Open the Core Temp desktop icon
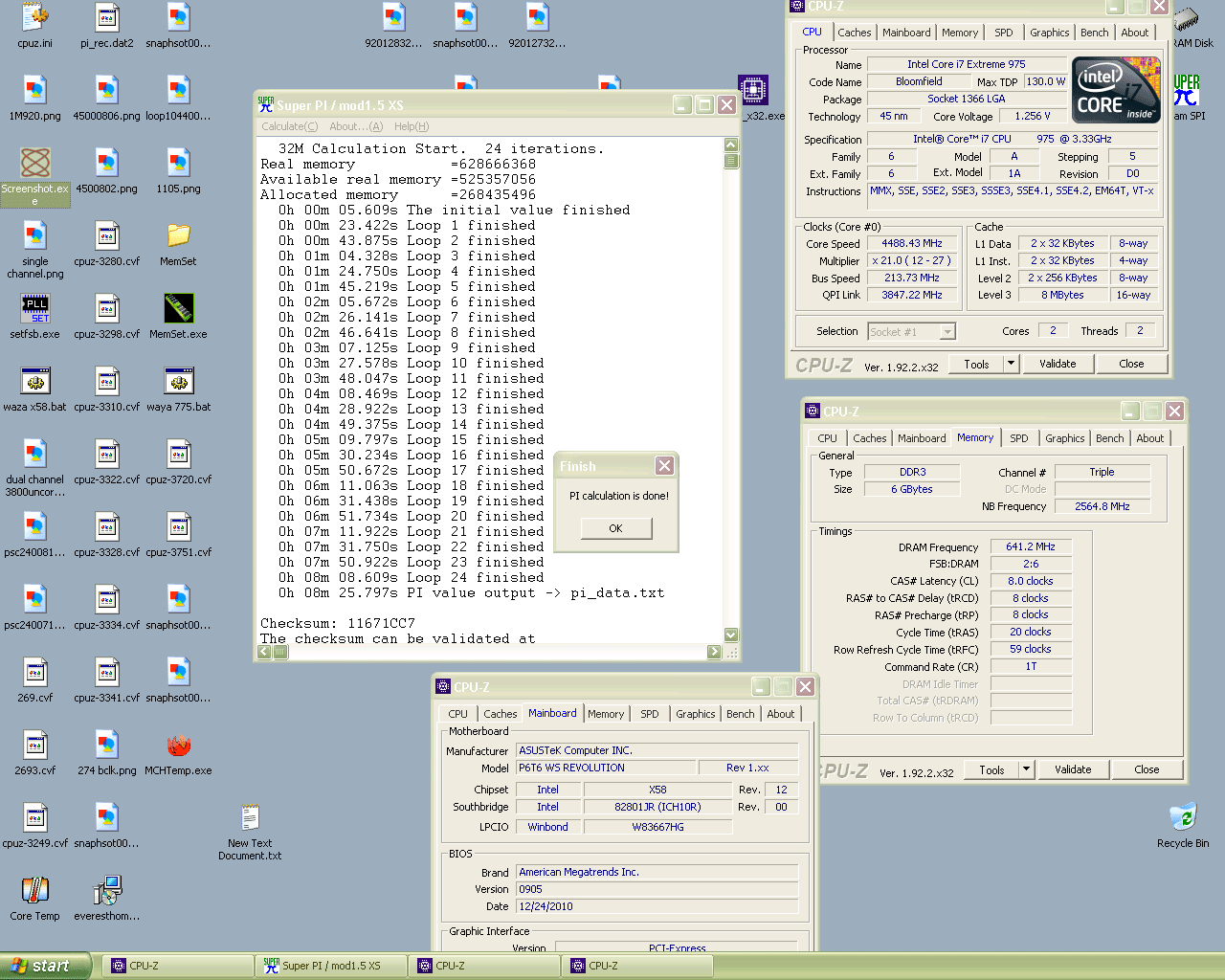This screenshot has height=980, width=1225. [x=35, y=891]
